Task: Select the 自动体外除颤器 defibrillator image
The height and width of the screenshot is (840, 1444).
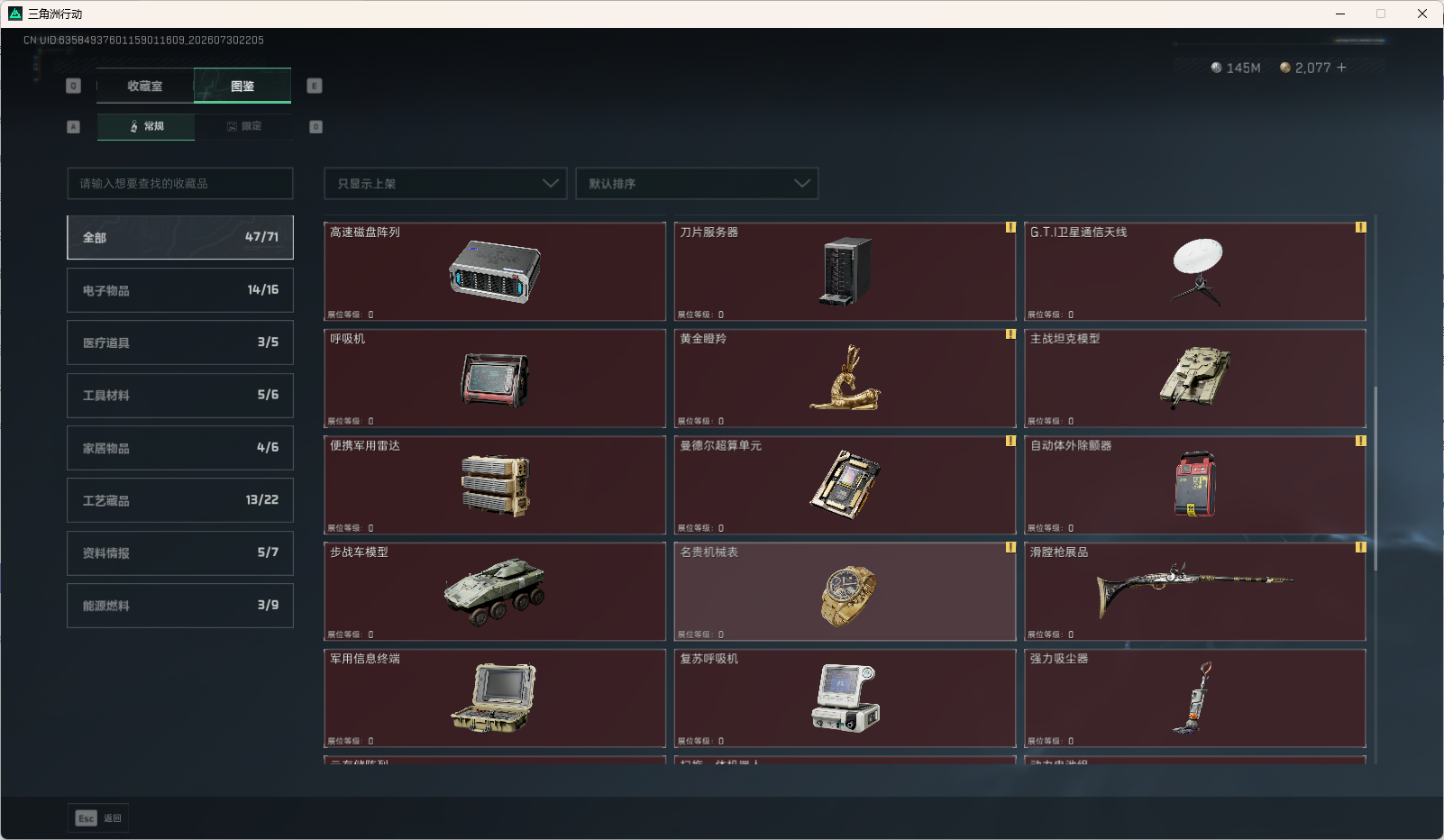Action: 1195,484
